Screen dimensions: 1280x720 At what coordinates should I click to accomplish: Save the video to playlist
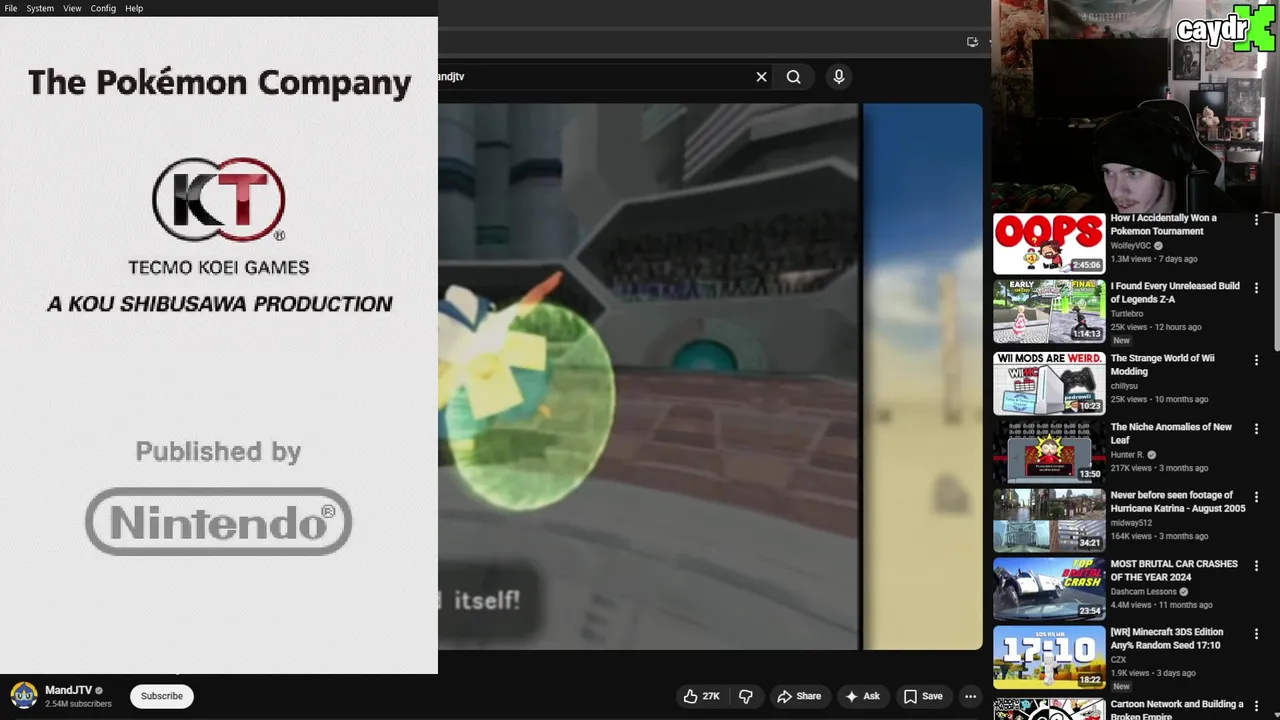click(923, 696)
